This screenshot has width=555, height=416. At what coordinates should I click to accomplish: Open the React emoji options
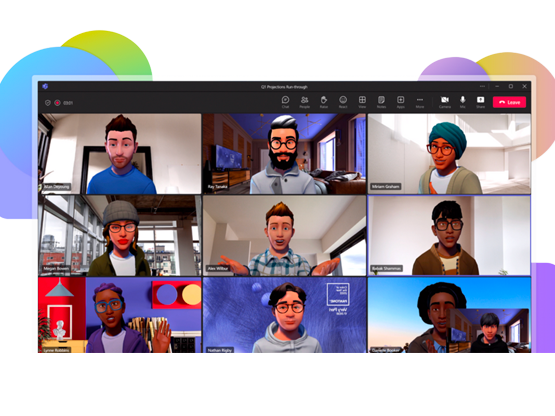point(343,102)
